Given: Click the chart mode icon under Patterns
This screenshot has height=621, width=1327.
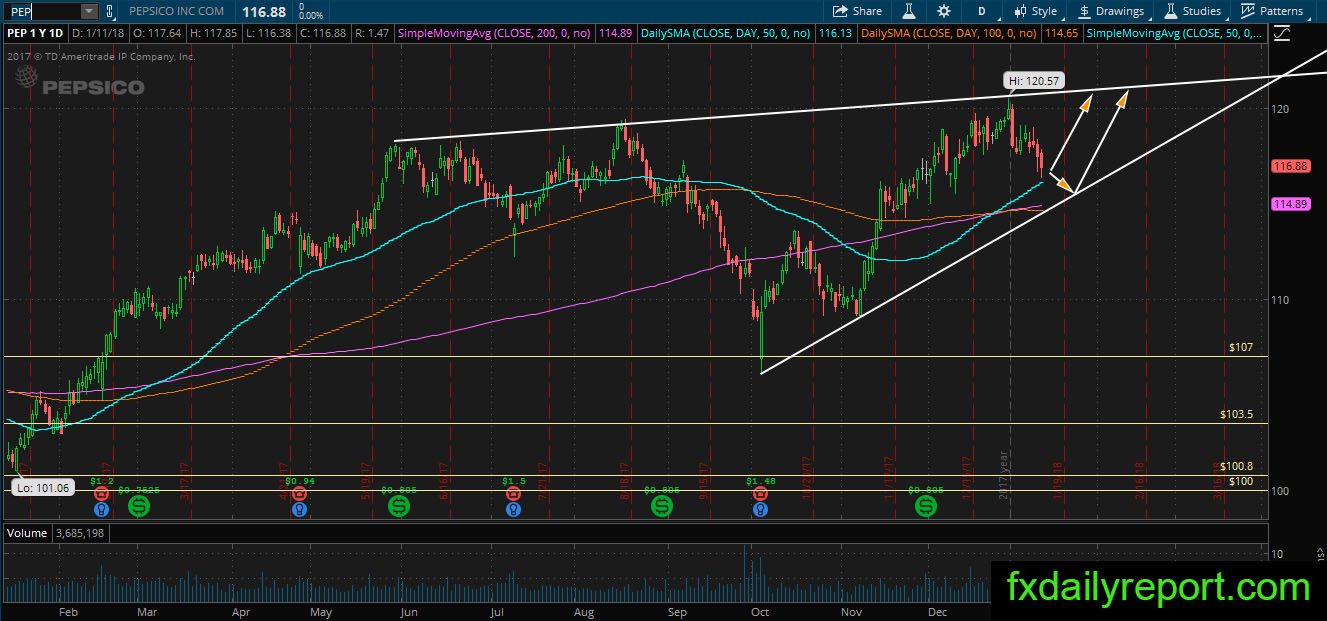Looking at the screenshot, I should coord(1283,33).
